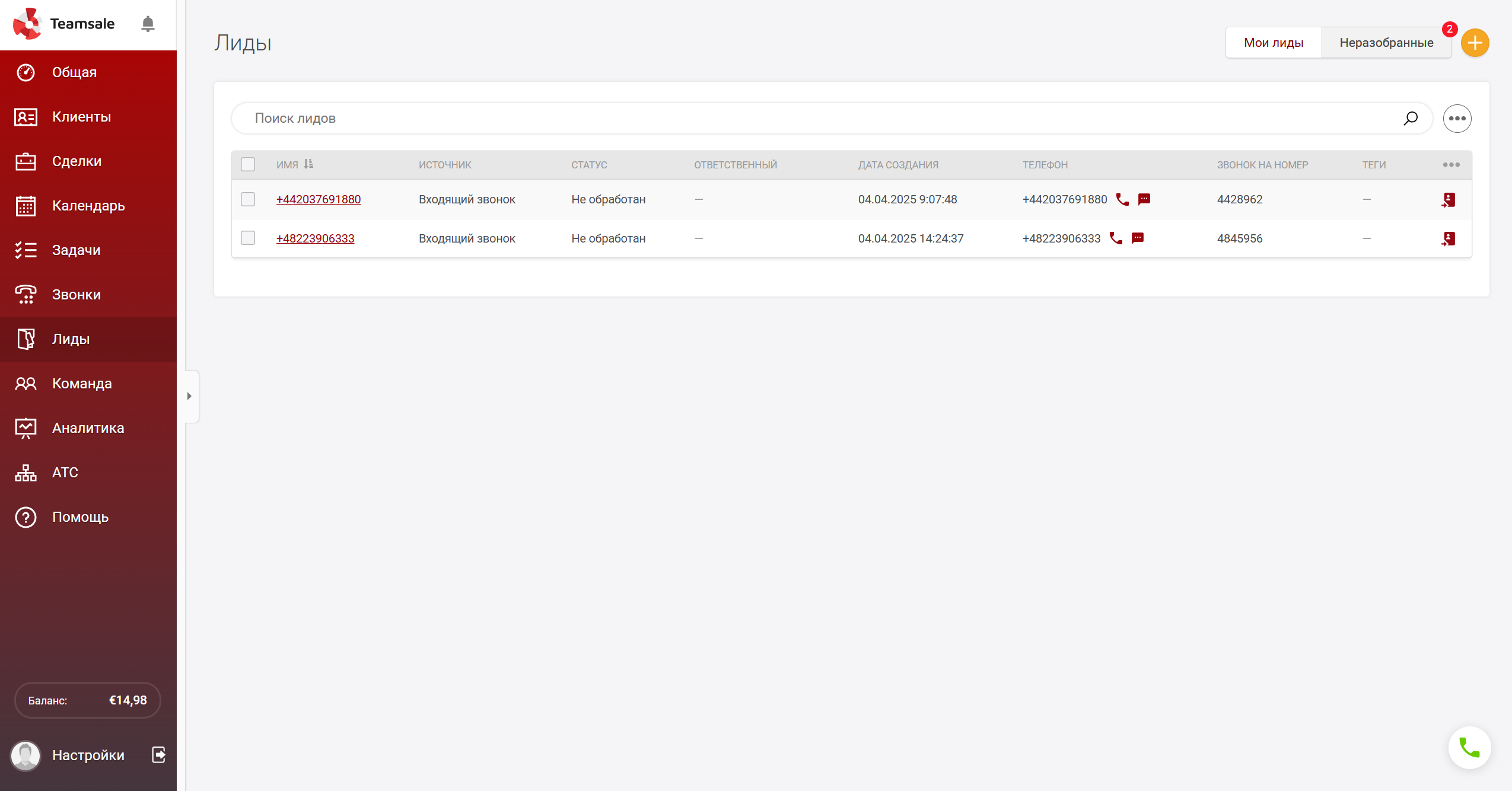Screen dimensions: 1512x791
Task: Open Звонки in the sidebar menu
Action: click(x=76, y=295)
